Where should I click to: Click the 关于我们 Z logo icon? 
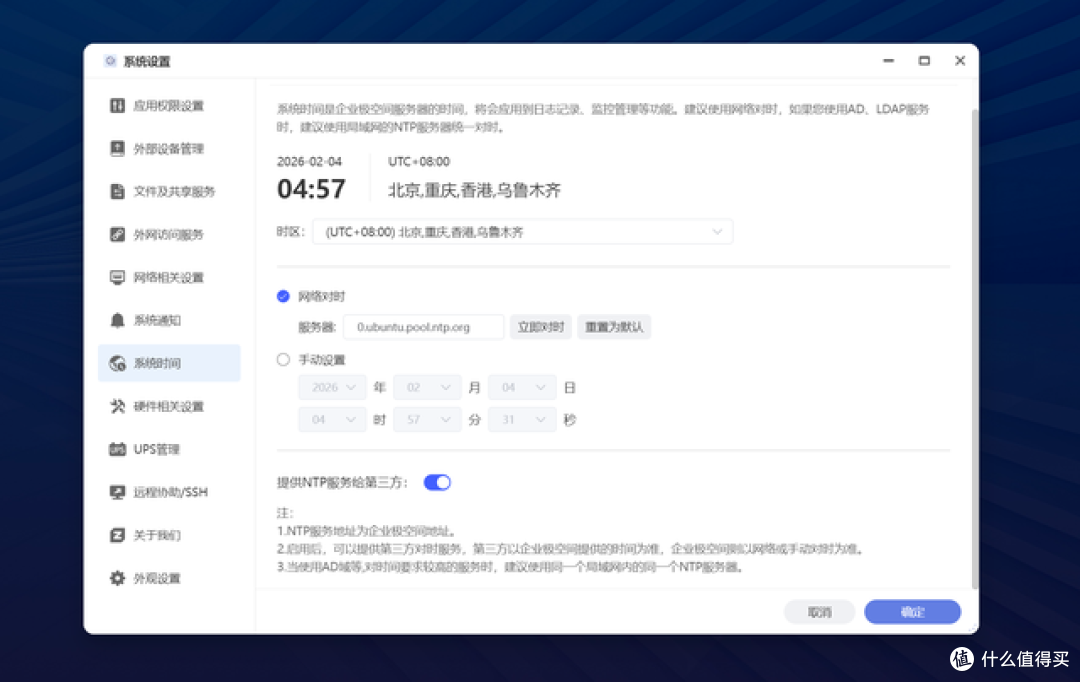(117, 535)
